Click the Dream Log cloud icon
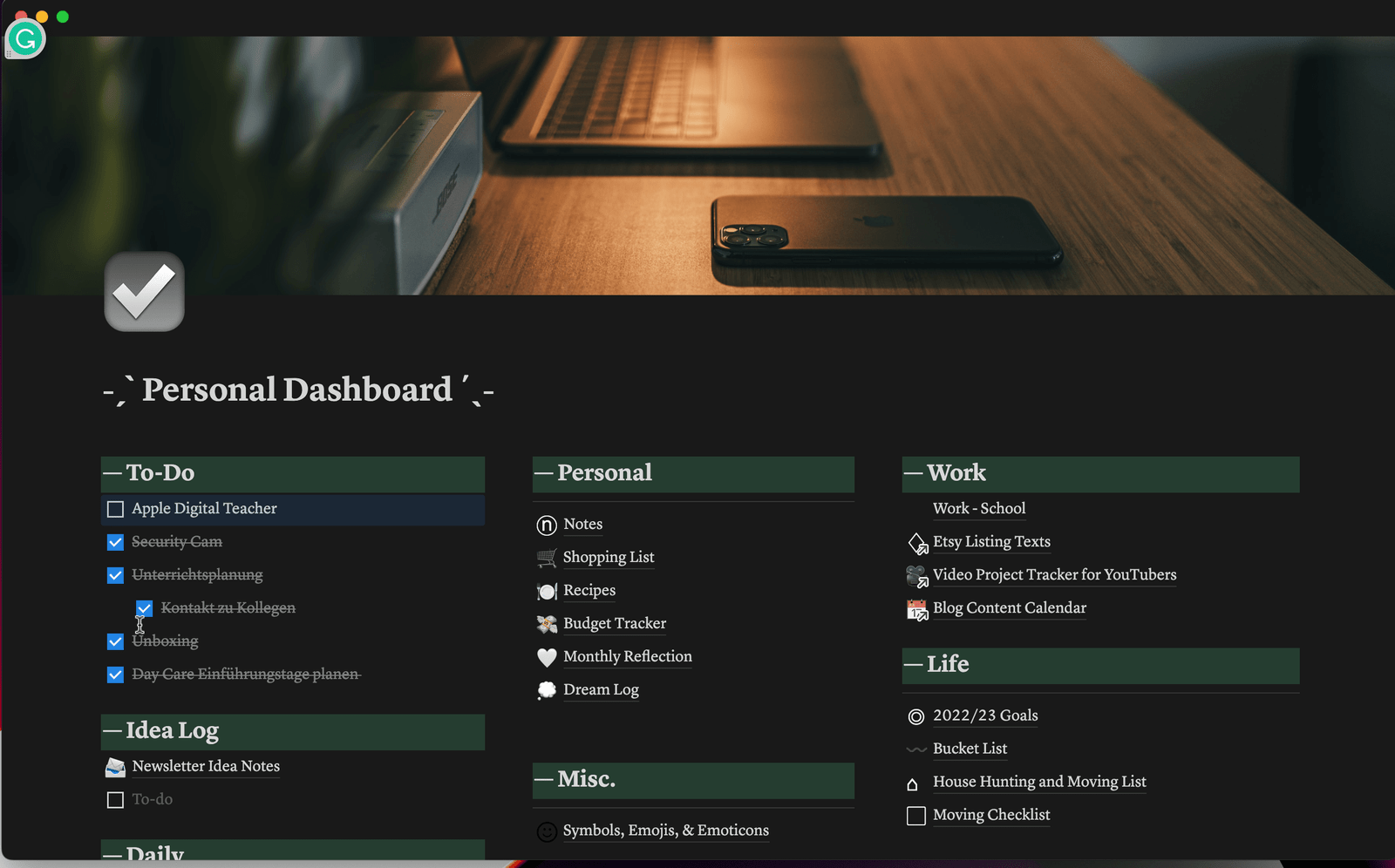1395x868 pixels. [547, 690]
